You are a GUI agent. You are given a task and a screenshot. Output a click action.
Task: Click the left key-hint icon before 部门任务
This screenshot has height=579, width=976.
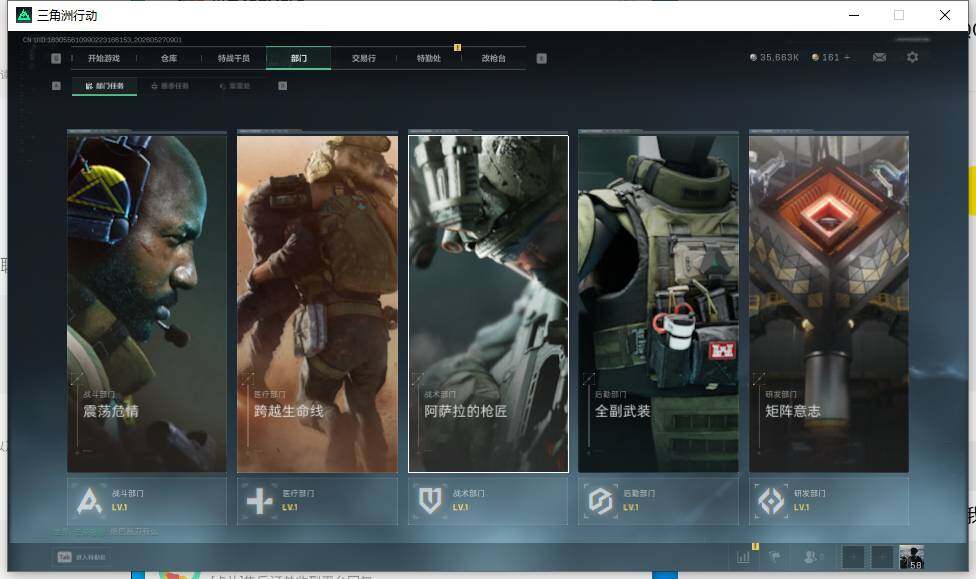(56, 86)
